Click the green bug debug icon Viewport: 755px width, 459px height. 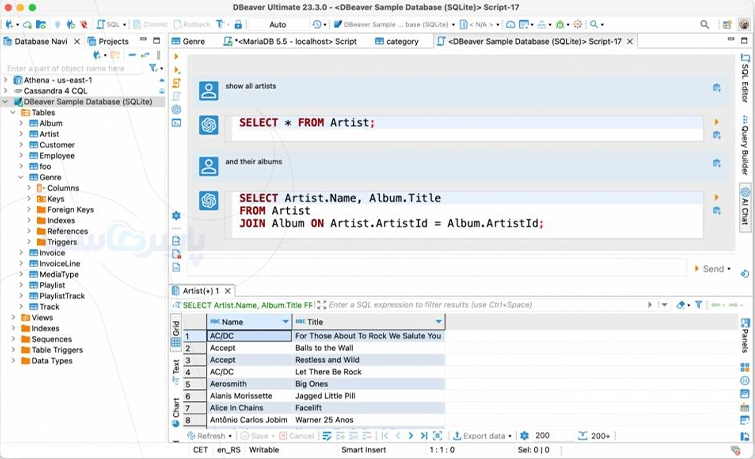click(560, 24)
